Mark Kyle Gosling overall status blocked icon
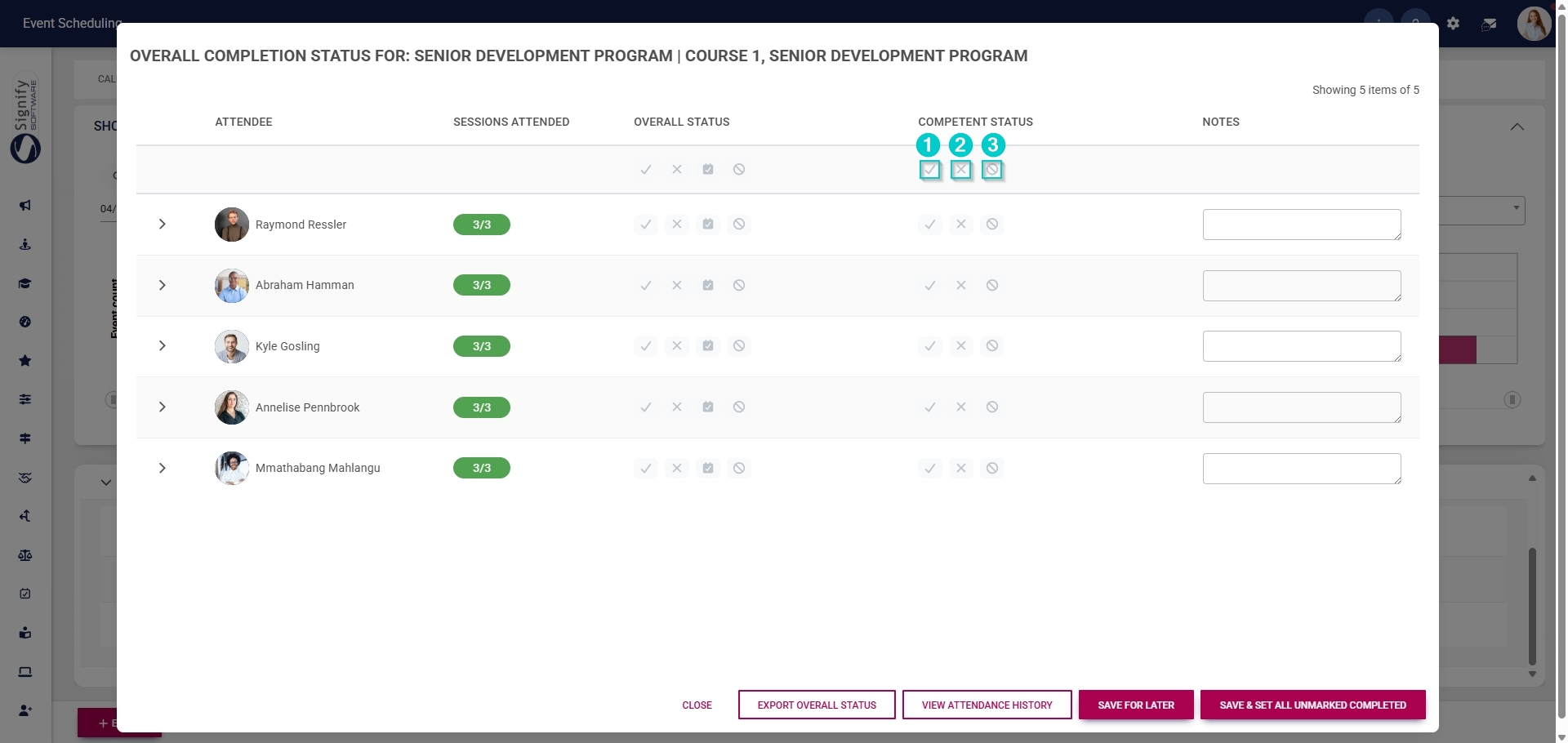1568x743 pixels. pos(739,346)
